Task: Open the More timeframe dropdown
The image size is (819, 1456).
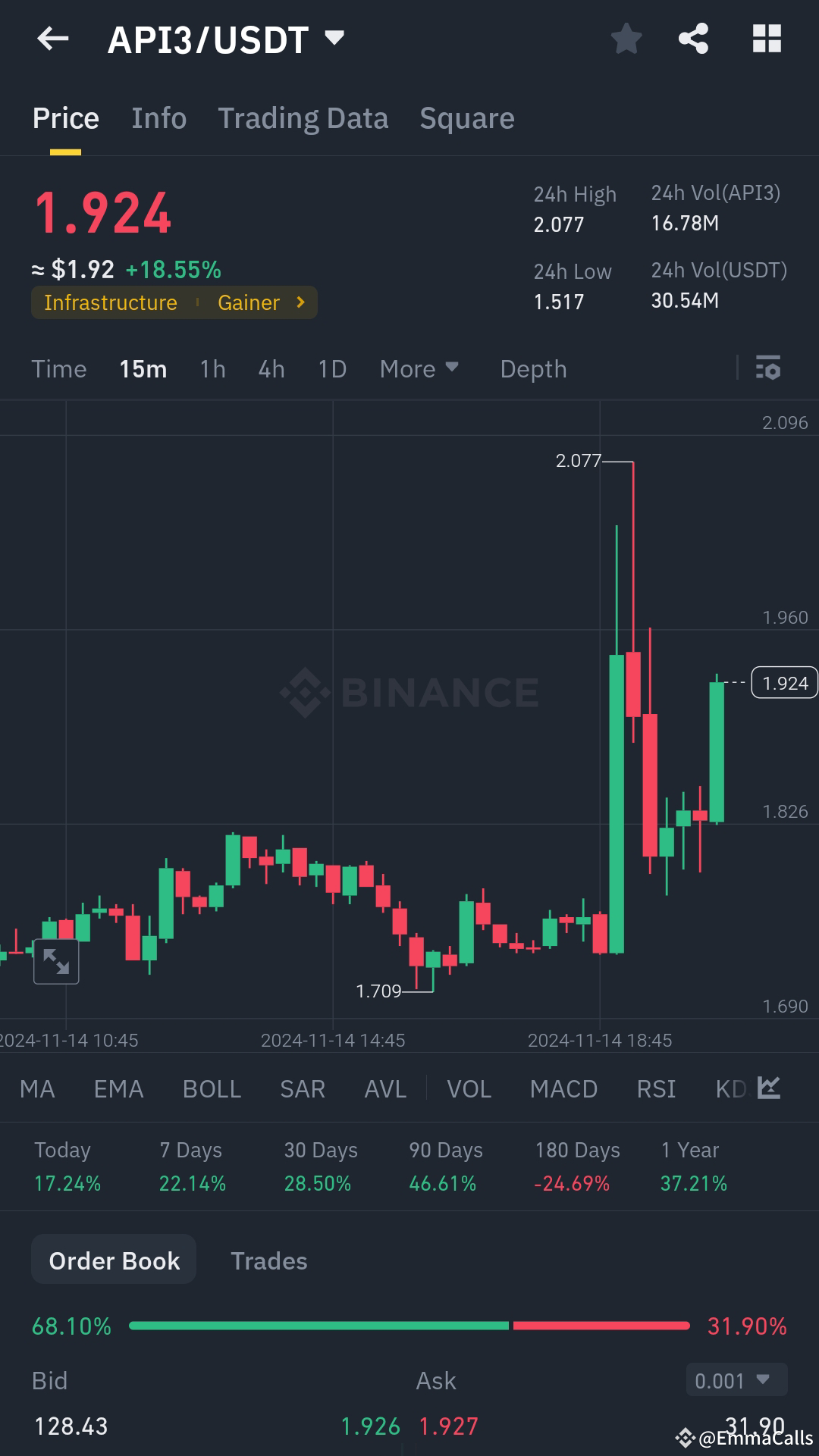Action: coord(419,369)
